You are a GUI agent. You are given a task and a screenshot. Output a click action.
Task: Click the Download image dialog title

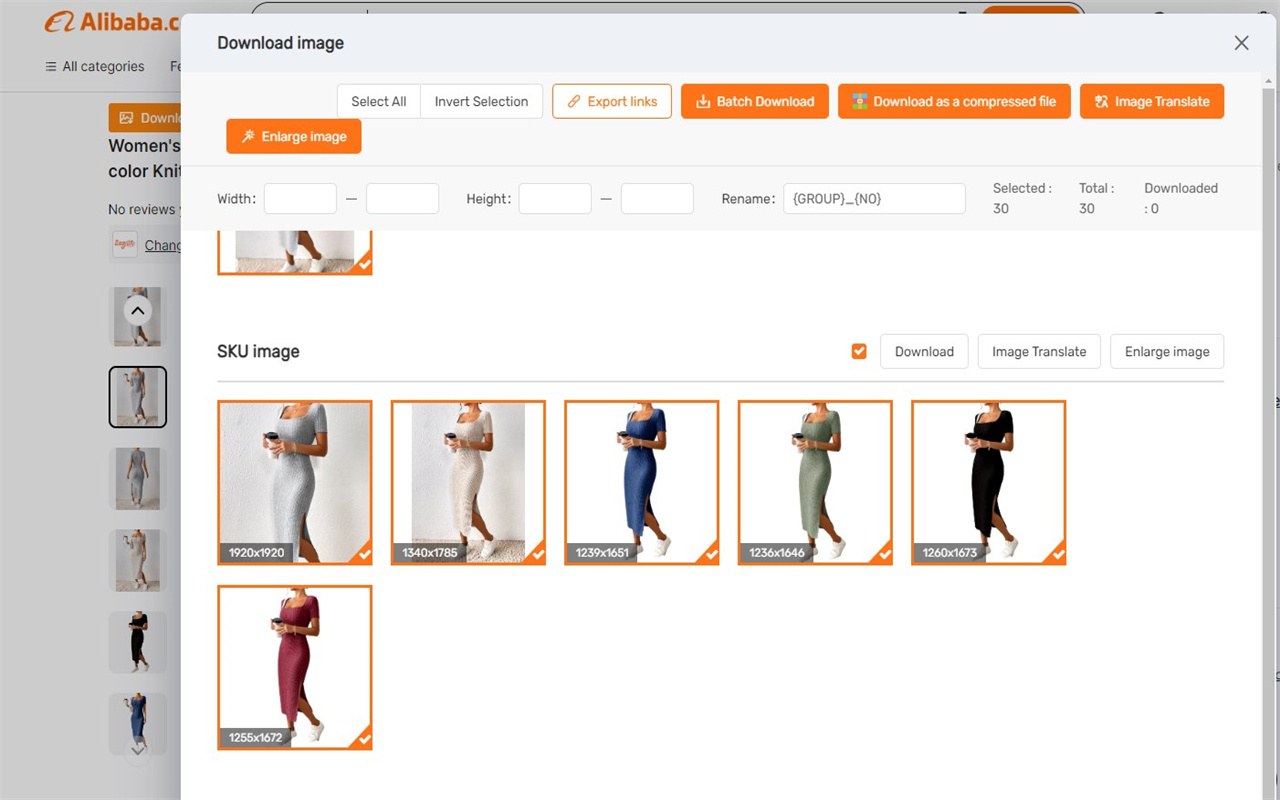pyautogui.click(x=280, y=43)
